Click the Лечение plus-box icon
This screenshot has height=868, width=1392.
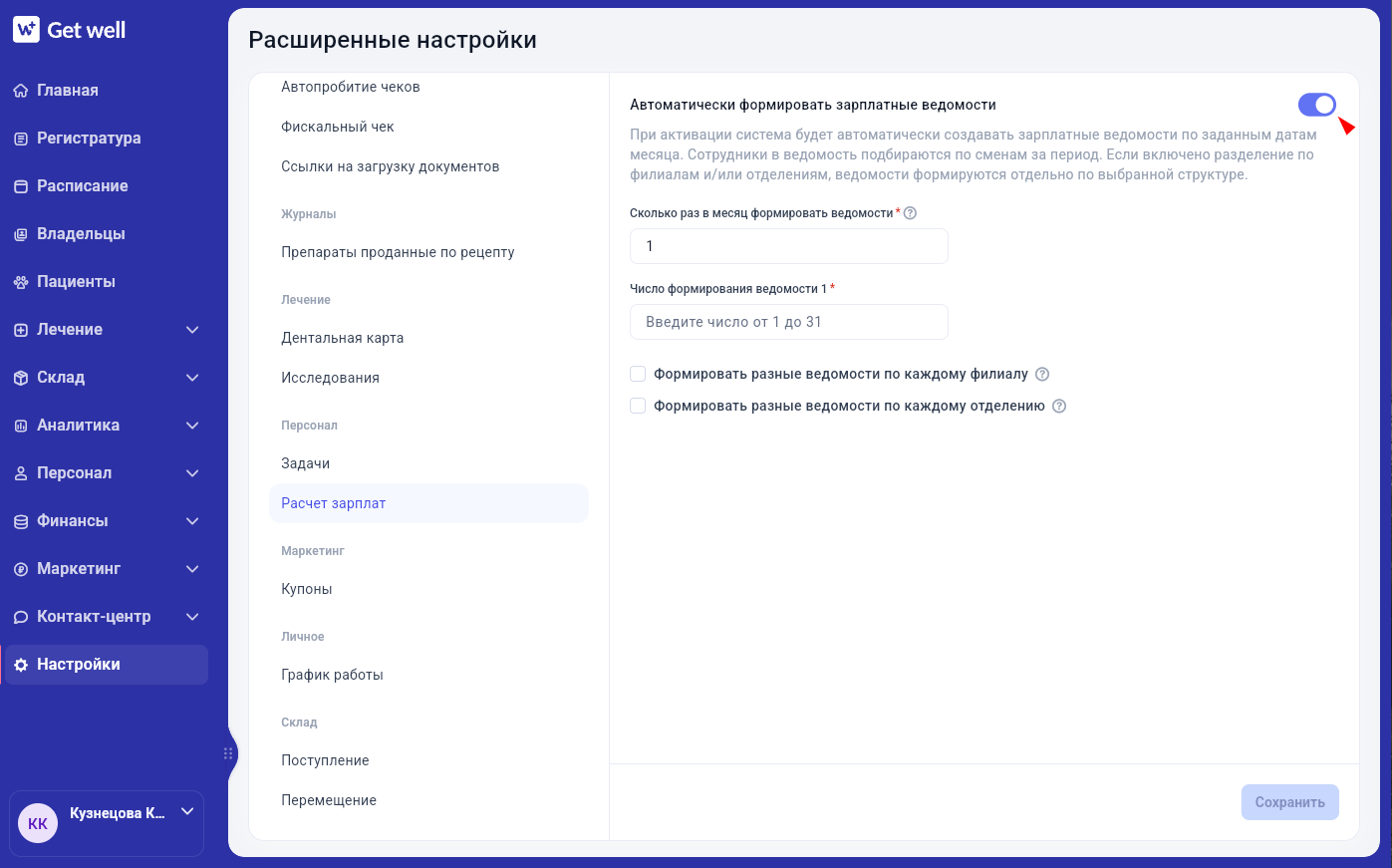(21, 330)
